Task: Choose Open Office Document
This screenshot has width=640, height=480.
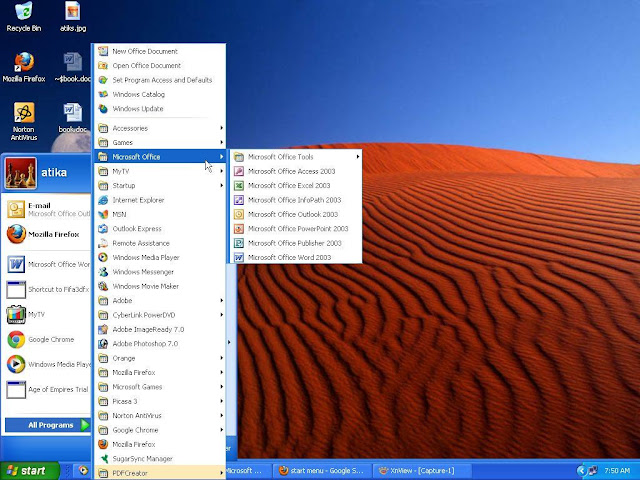Action: (160, 66)
